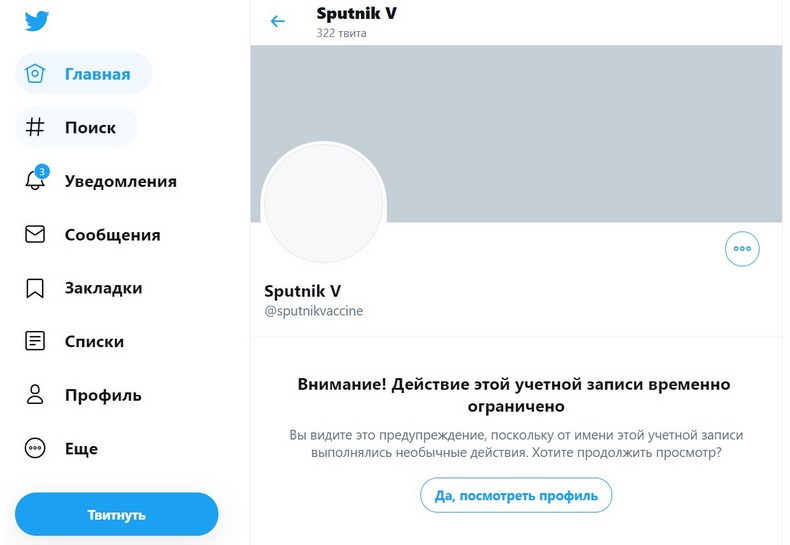Click the back arrow icon

(x=278, y=21)
